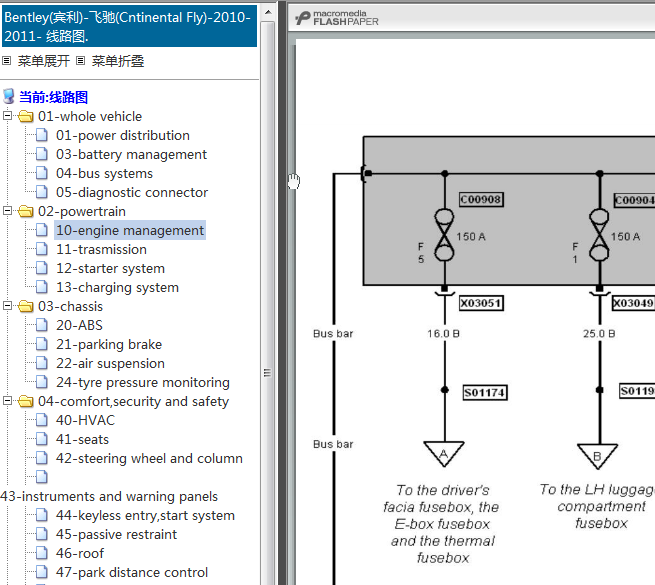Click the 01-whole vehicle folder label
Viewport: 655px width, 585px height.
pyautogui.click(x=90, y=116)
